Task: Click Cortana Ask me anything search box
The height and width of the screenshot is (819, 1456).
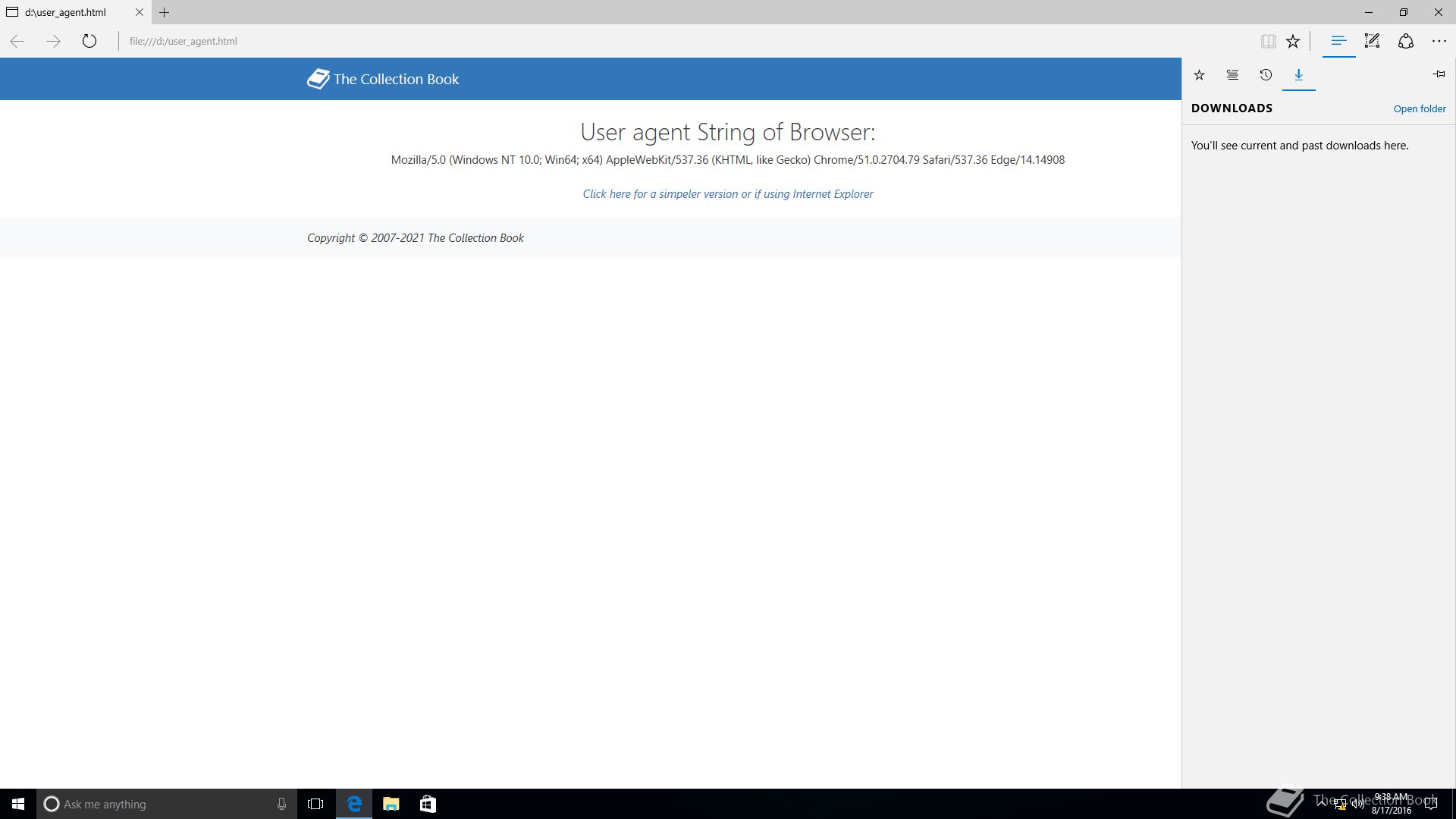Action: coord(167,804)
